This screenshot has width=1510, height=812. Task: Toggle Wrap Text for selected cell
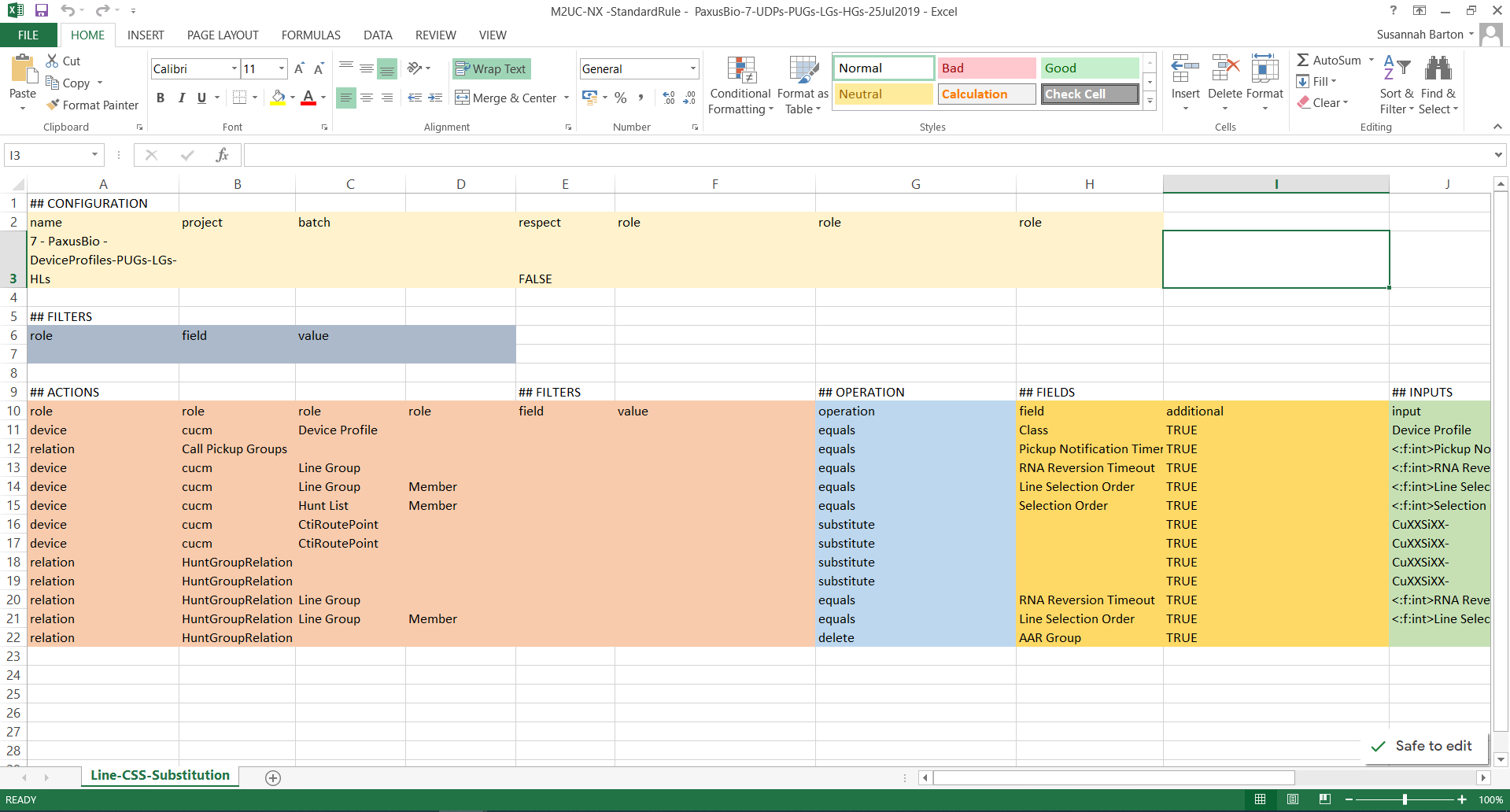(x=491, y=68)
